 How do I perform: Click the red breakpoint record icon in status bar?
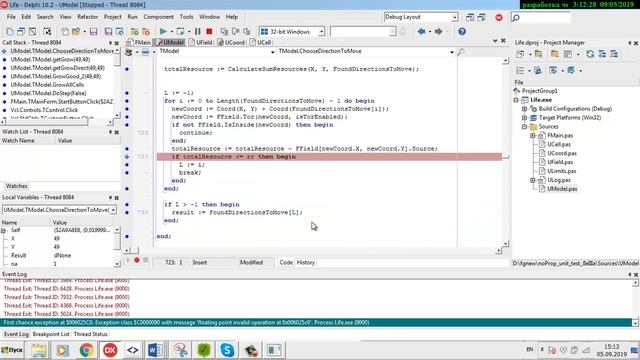[137, 260]
